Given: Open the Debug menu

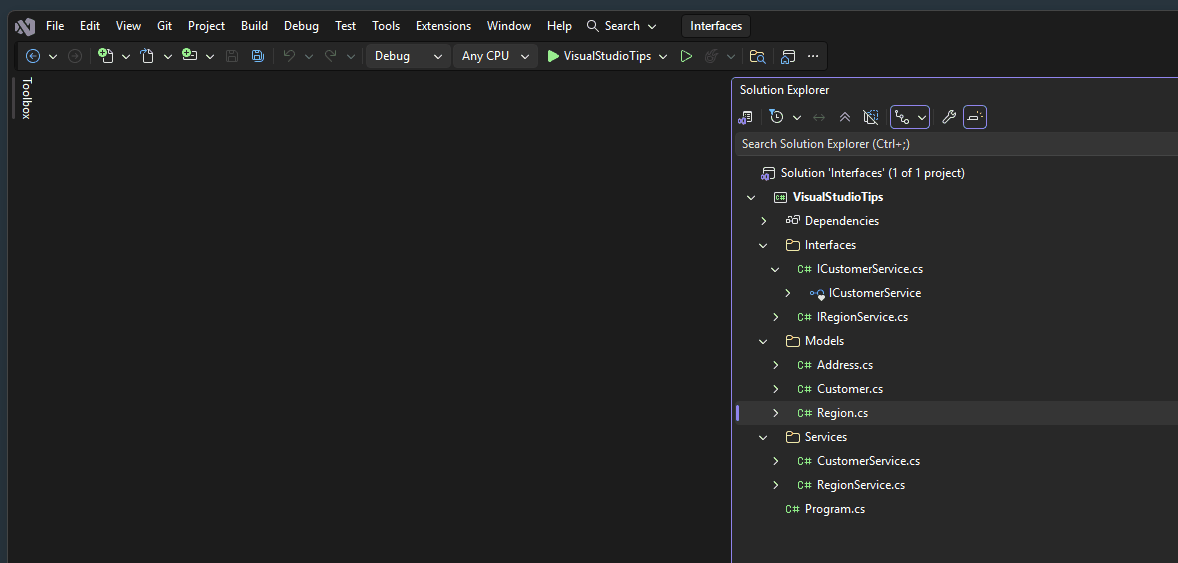Looking at the screenshot, I should 301,26.
